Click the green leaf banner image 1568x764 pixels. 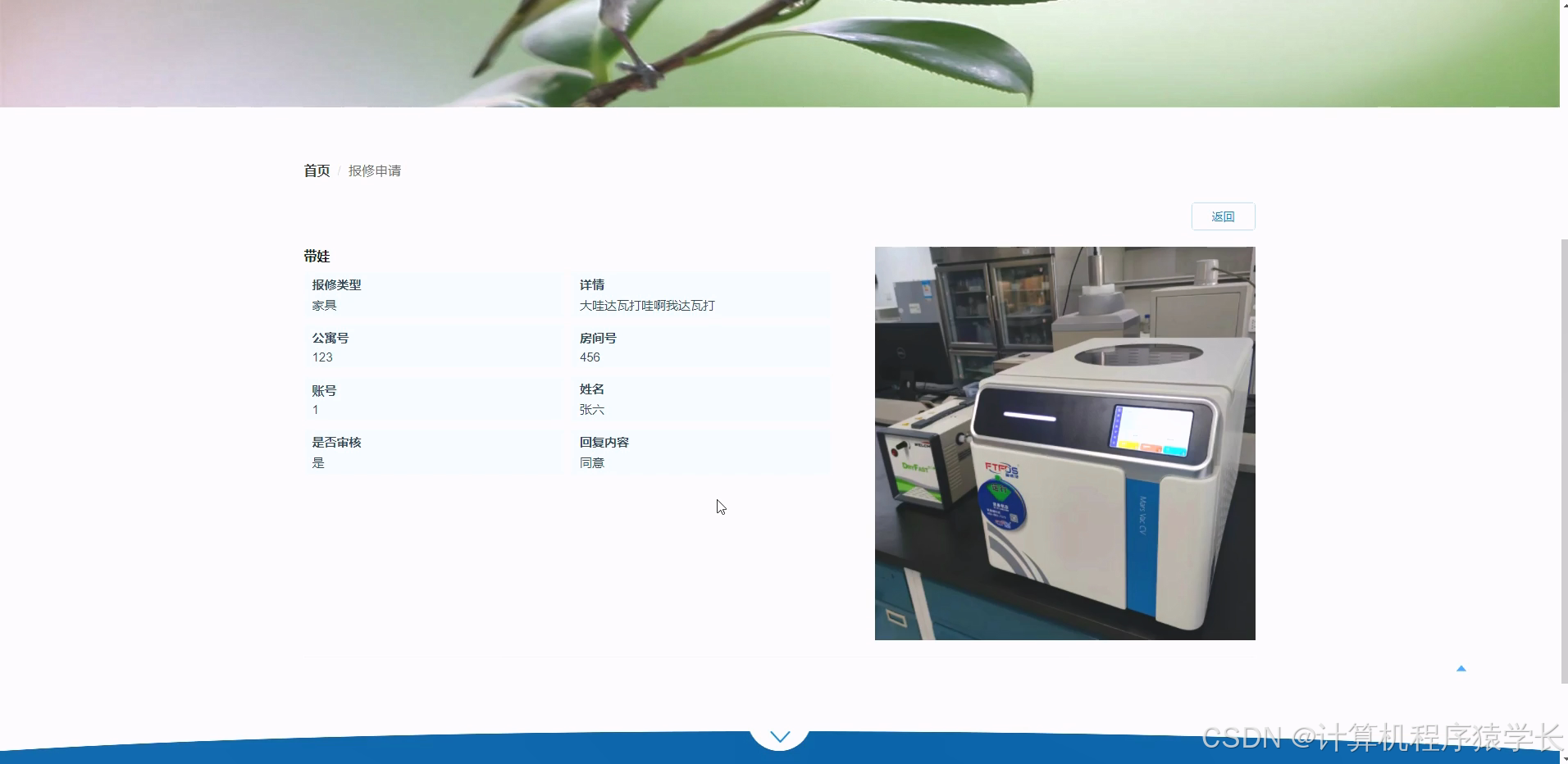pos(779,52)
